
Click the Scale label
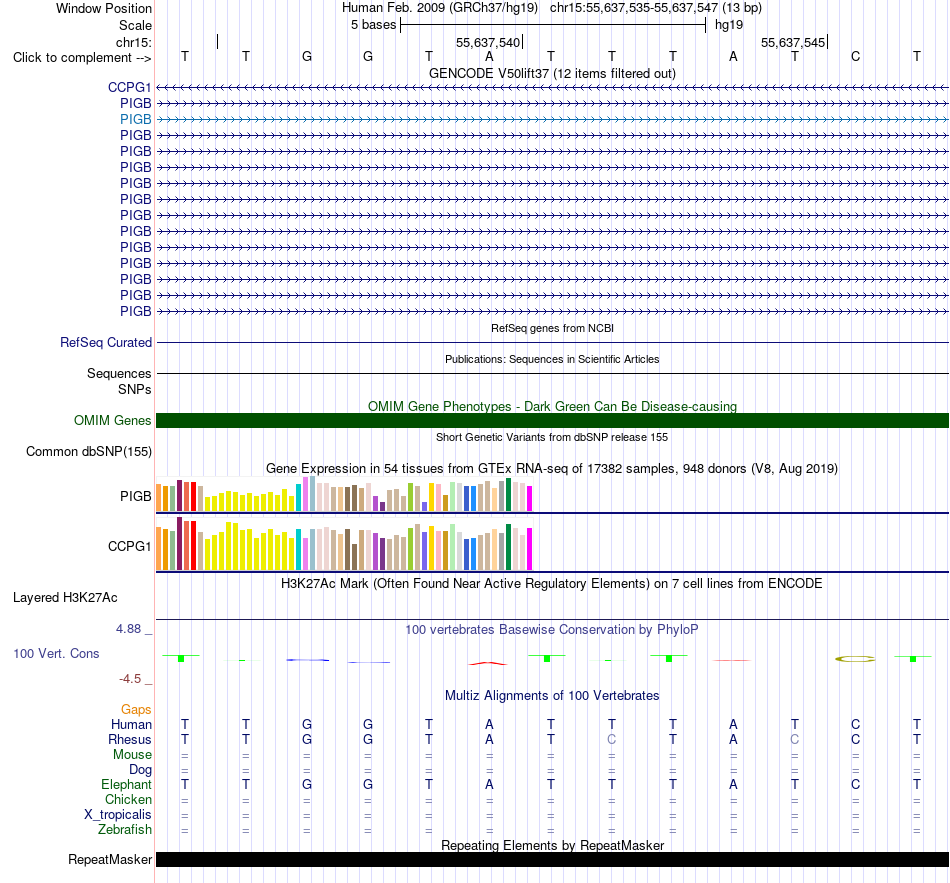[135, 25]
